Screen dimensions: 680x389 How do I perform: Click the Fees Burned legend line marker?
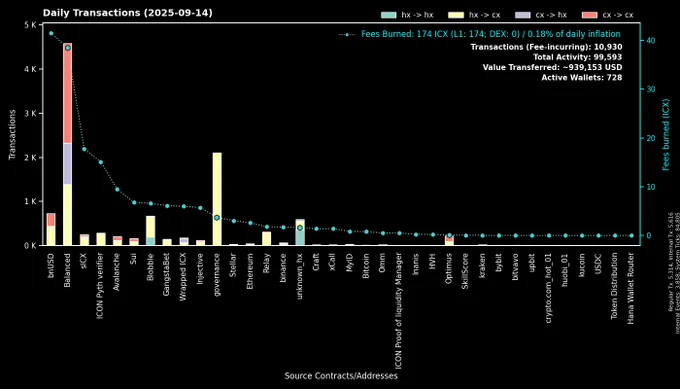coord(347,34)
